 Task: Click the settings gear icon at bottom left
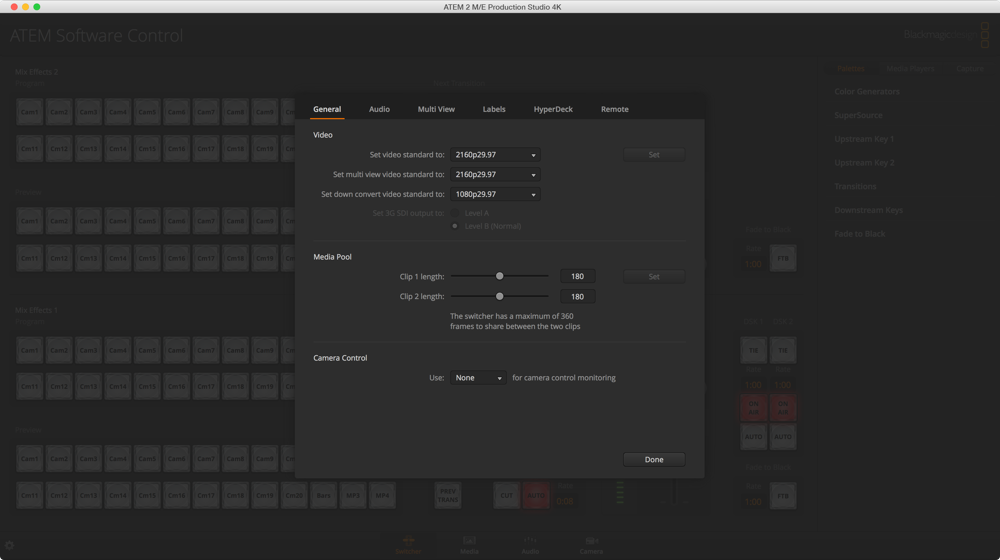(10, 546)
